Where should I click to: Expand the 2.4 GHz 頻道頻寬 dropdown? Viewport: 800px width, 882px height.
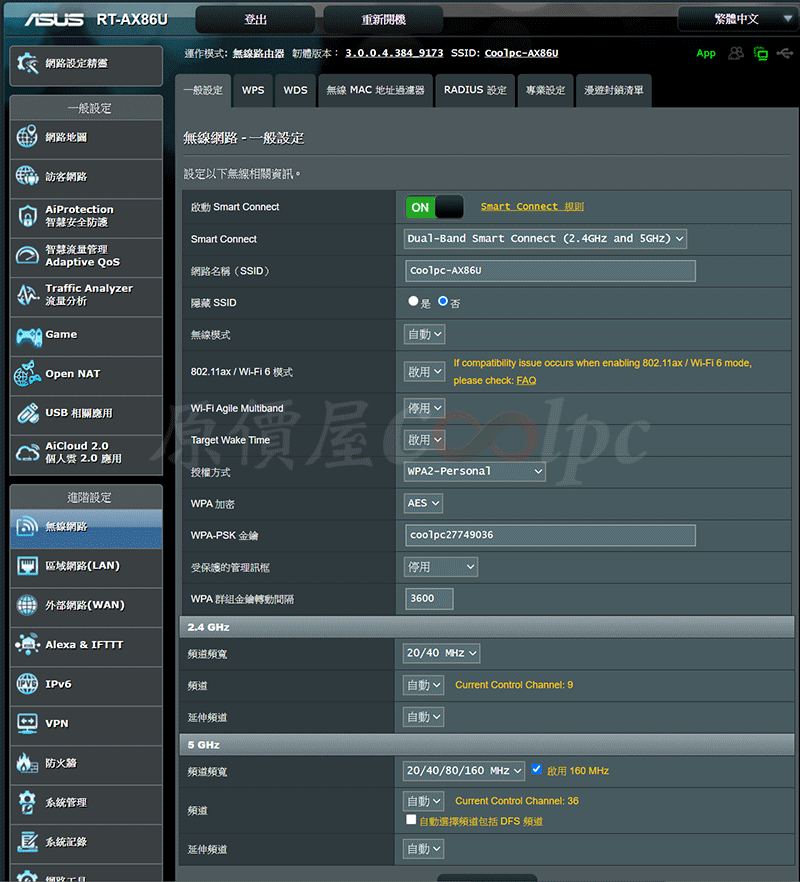pyautogui.click(x=442, y=653)
